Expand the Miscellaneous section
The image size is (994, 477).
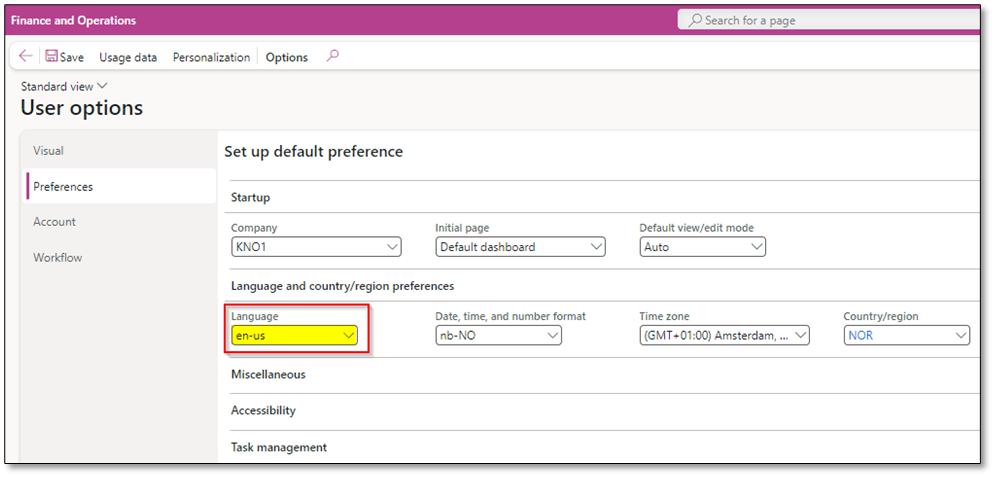point(268,374)
